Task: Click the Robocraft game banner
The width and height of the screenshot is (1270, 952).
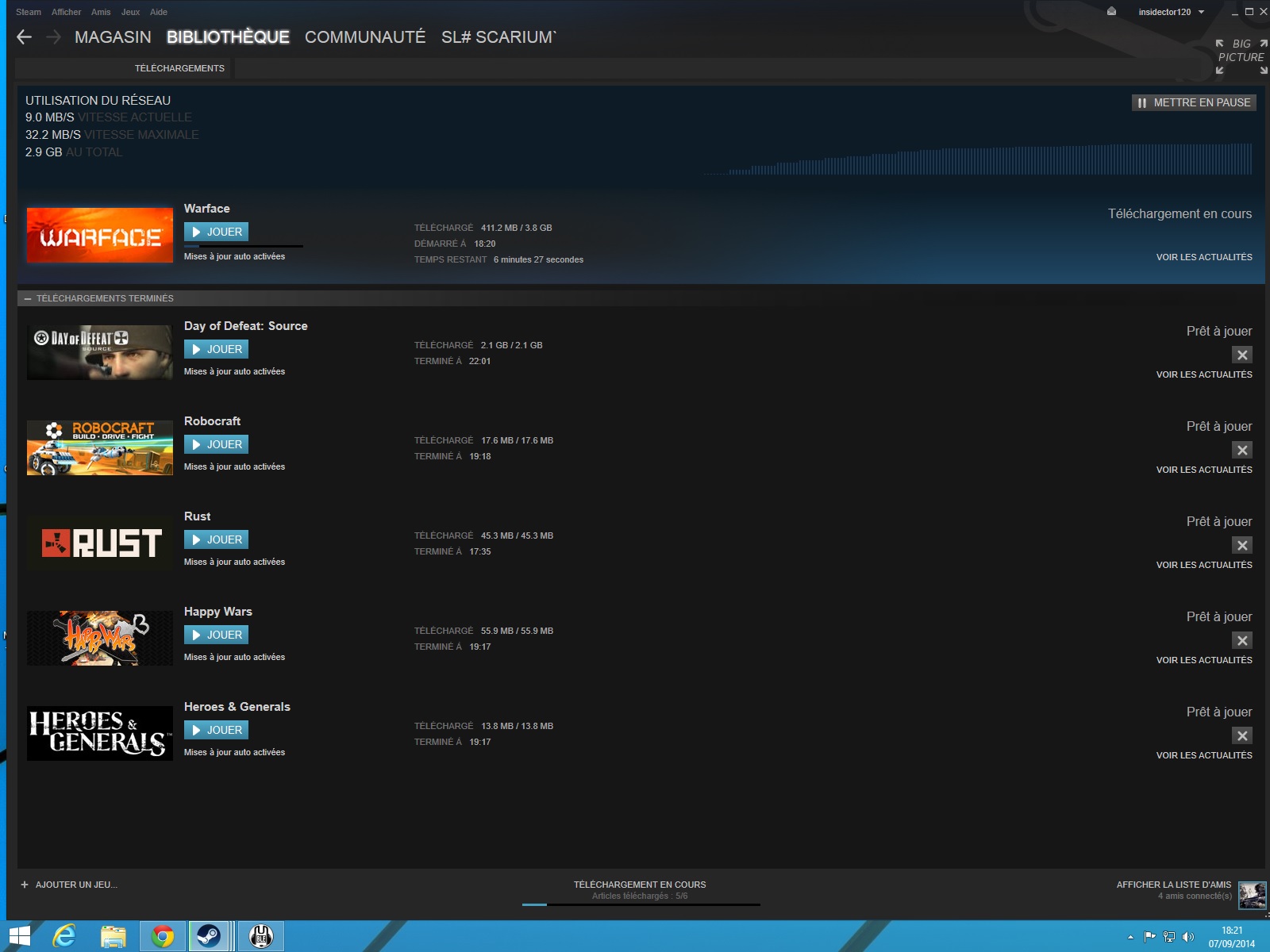Action: 100,447
